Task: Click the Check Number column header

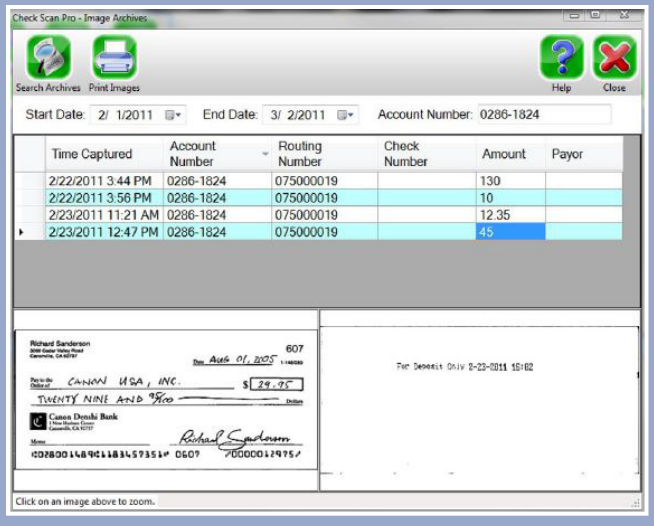Action: [x=406, y=154]
